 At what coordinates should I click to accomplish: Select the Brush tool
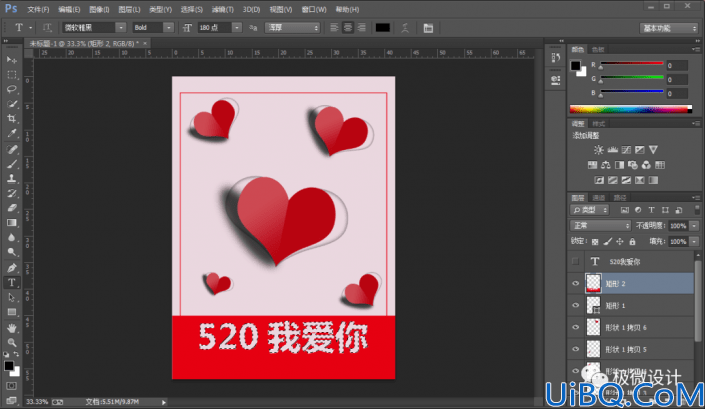pyautogui.click(x=12, y=164)
